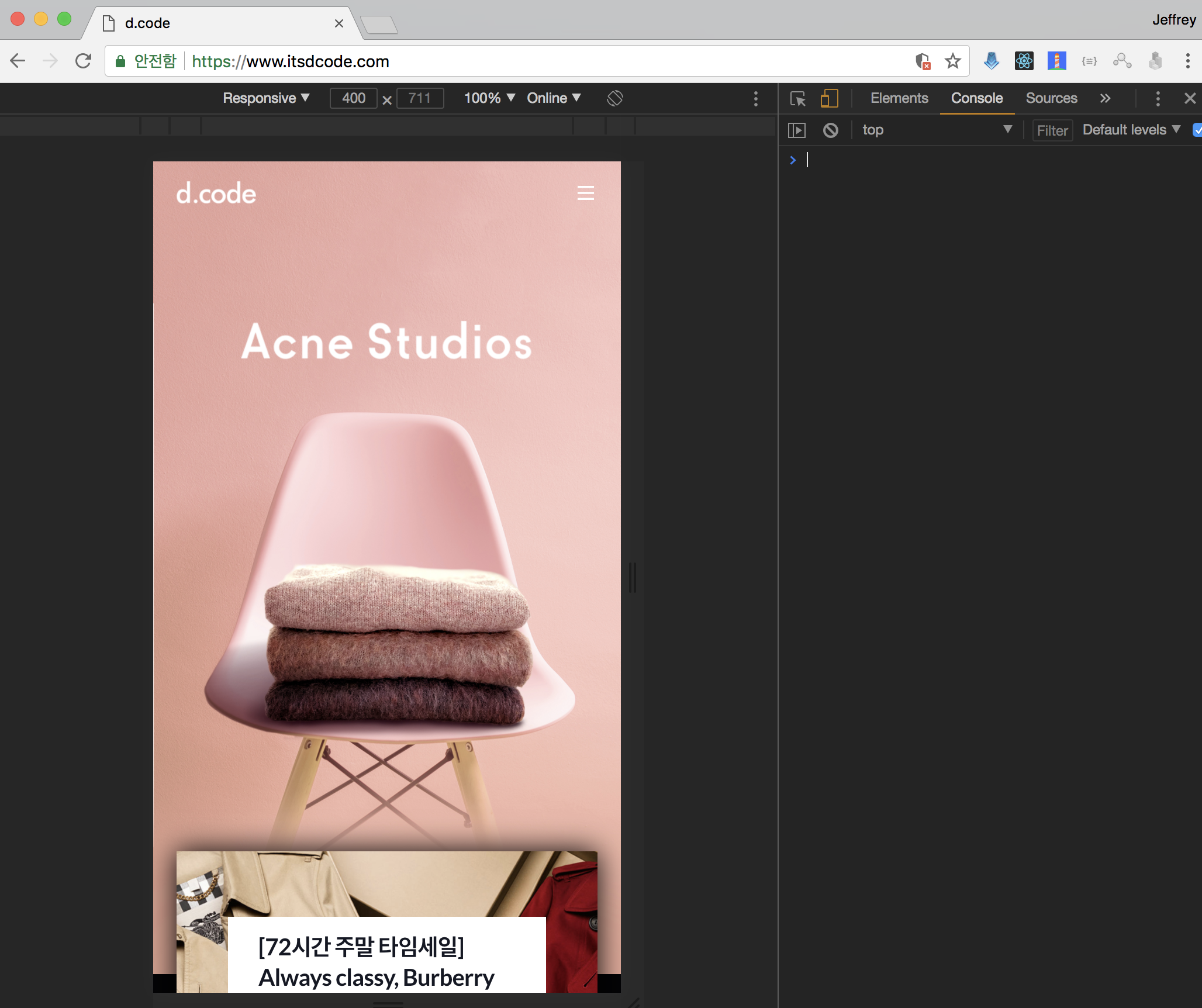Screen dimensions: 1202x1008
Task: Click the d.code logo link
Action: point(216,194)
